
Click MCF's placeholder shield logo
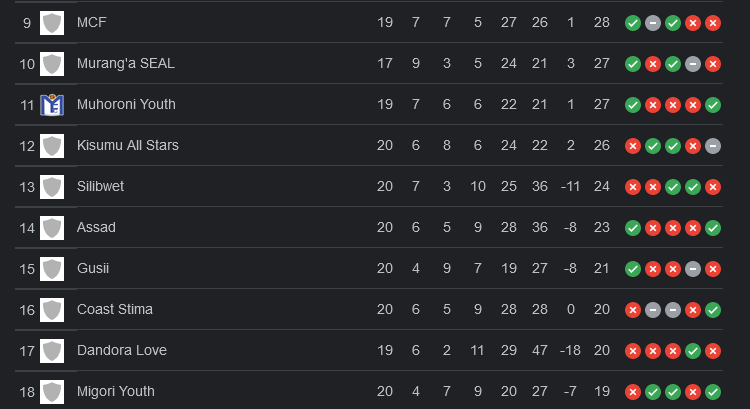coord(52,23)
